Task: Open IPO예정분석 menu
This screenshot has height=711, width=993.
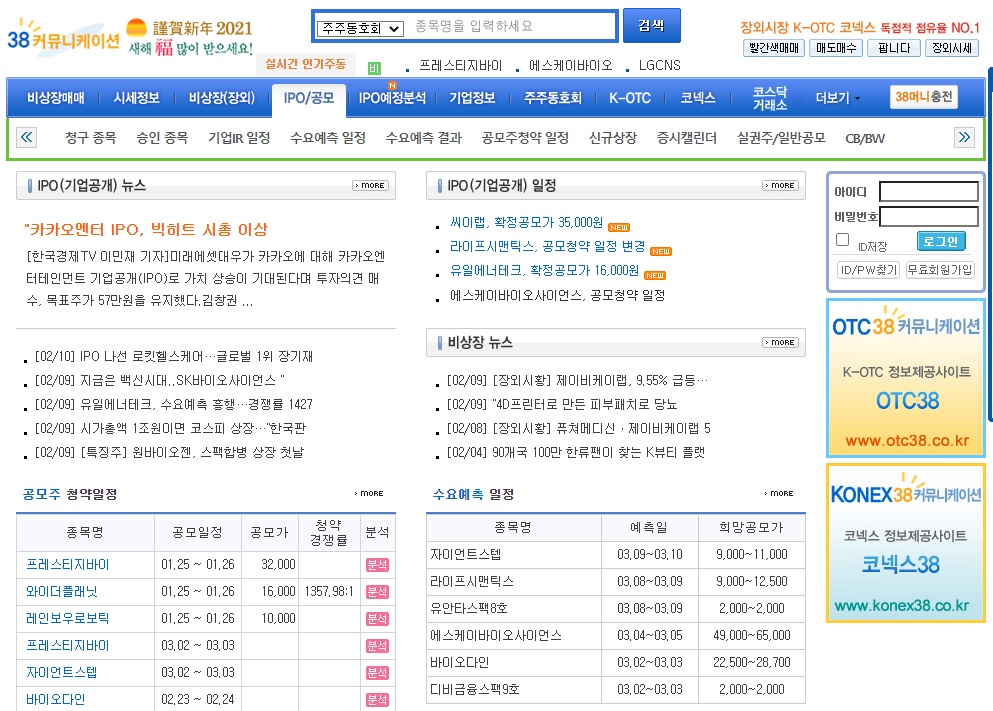Action: pos(392,98)
